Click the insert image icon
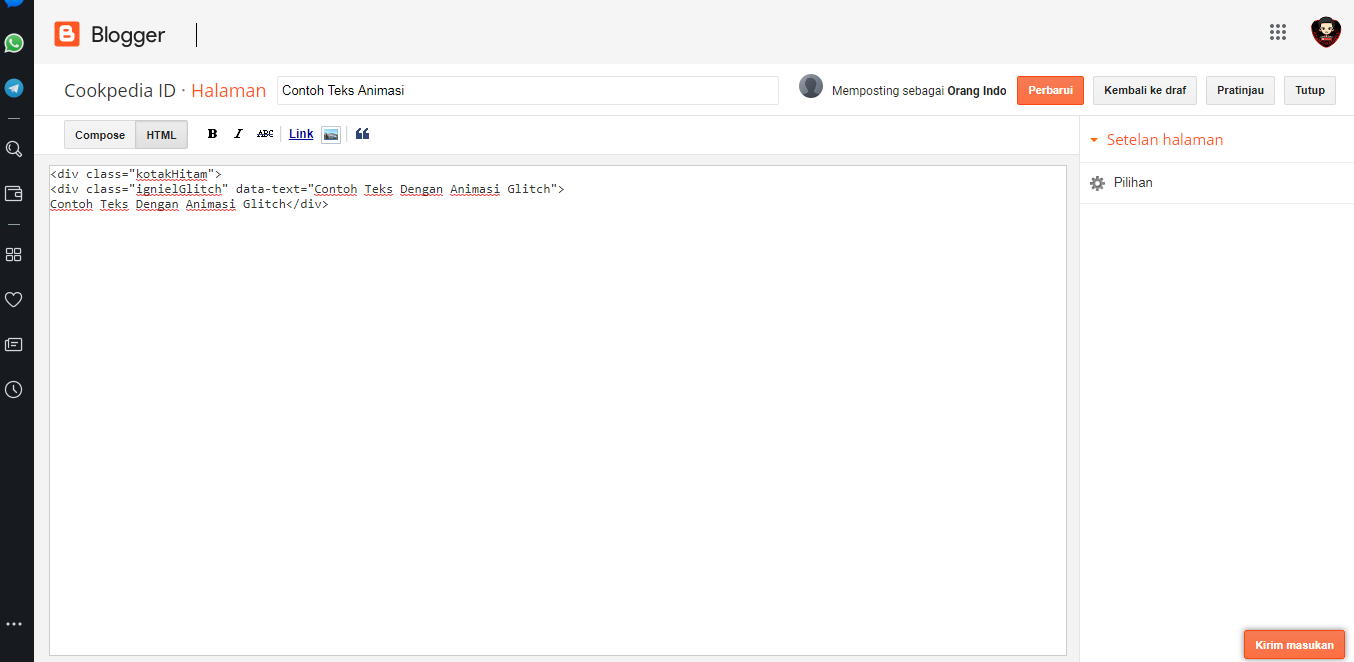Image resolution: width=1354 pixels, height=662 pixels. click(x=331, y=134)
